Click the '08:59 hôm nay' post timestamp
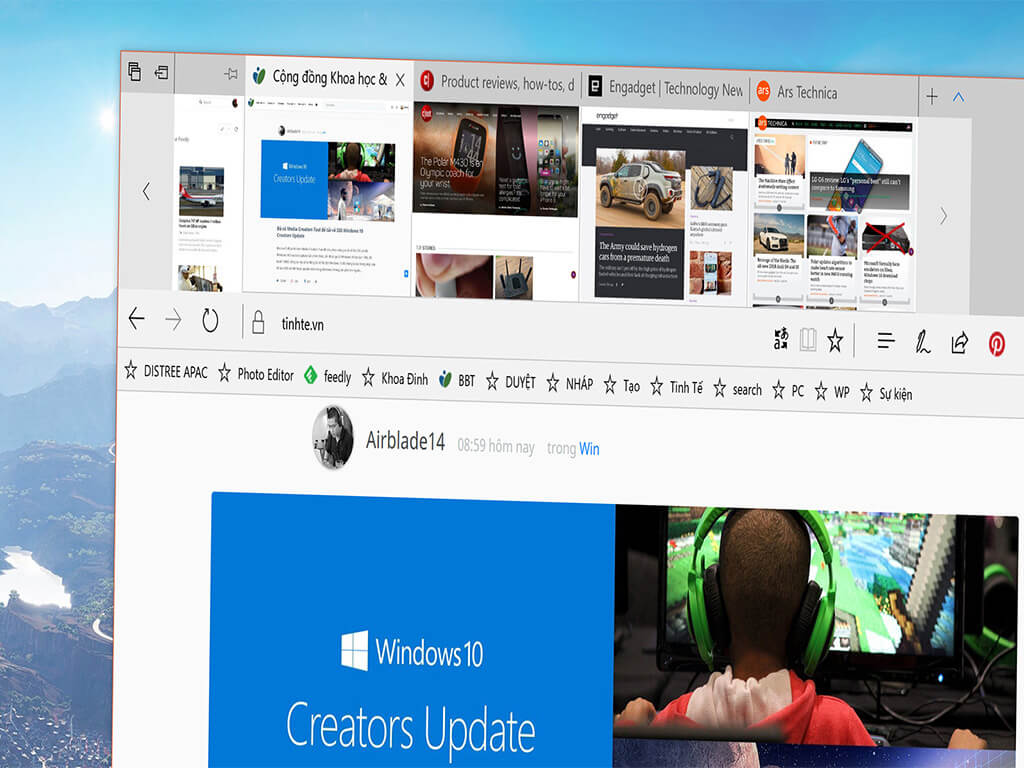The image size is (1024, 768). 496,446
